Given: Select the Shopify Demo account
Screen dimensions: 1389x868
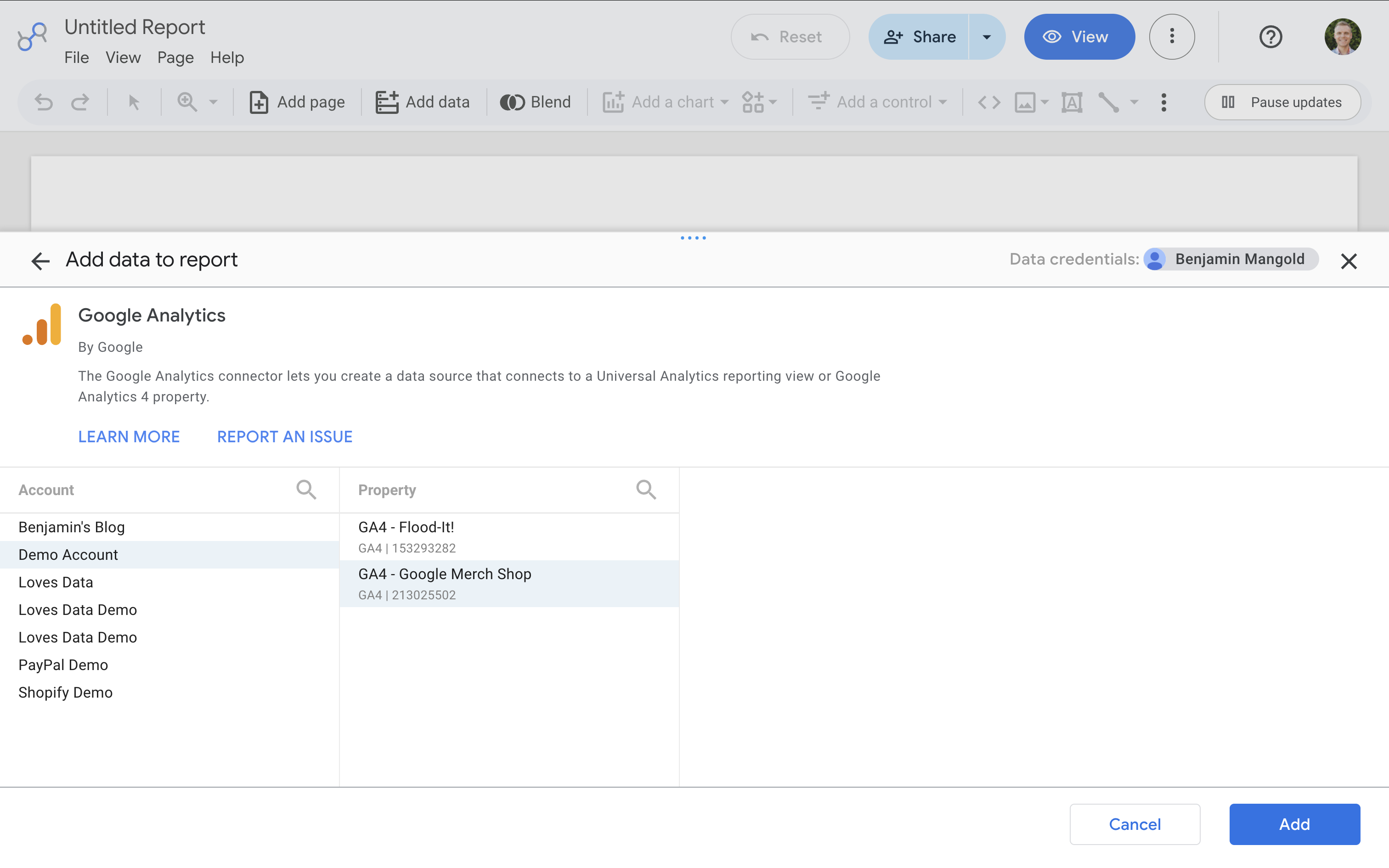Looking at the screenshot, I should [x=169, y=693].
